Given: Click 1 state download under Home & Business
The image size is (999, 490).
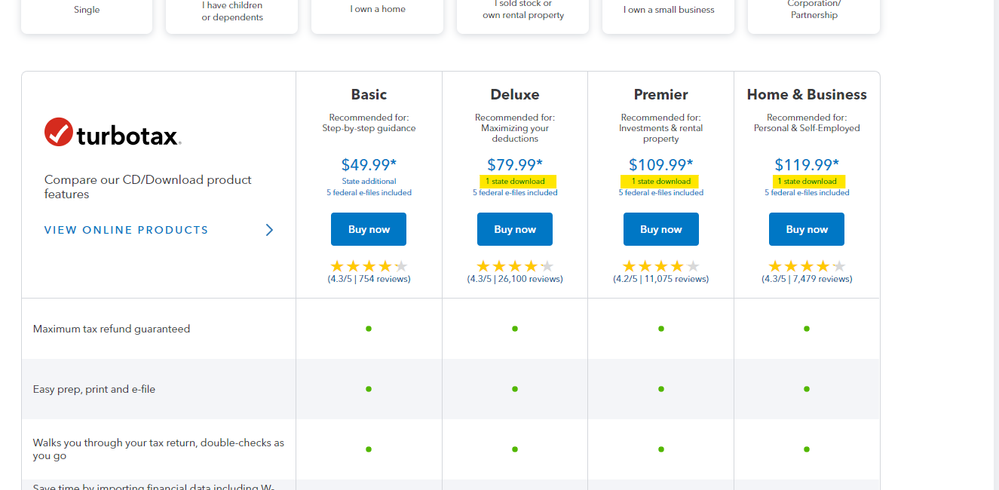Looking at the screenshot, I should coord(807,182).
